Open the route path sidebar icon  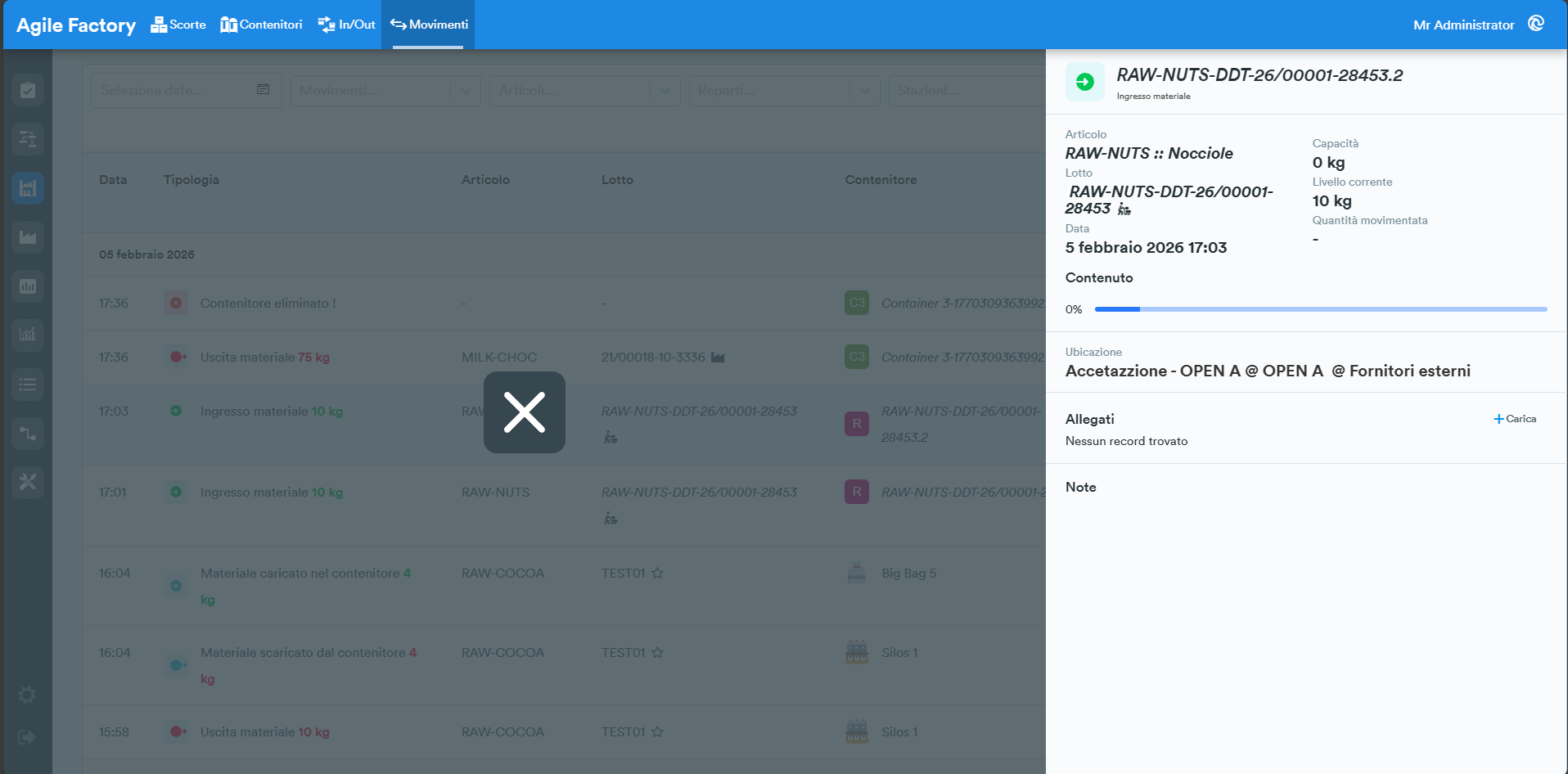[28, 433]
